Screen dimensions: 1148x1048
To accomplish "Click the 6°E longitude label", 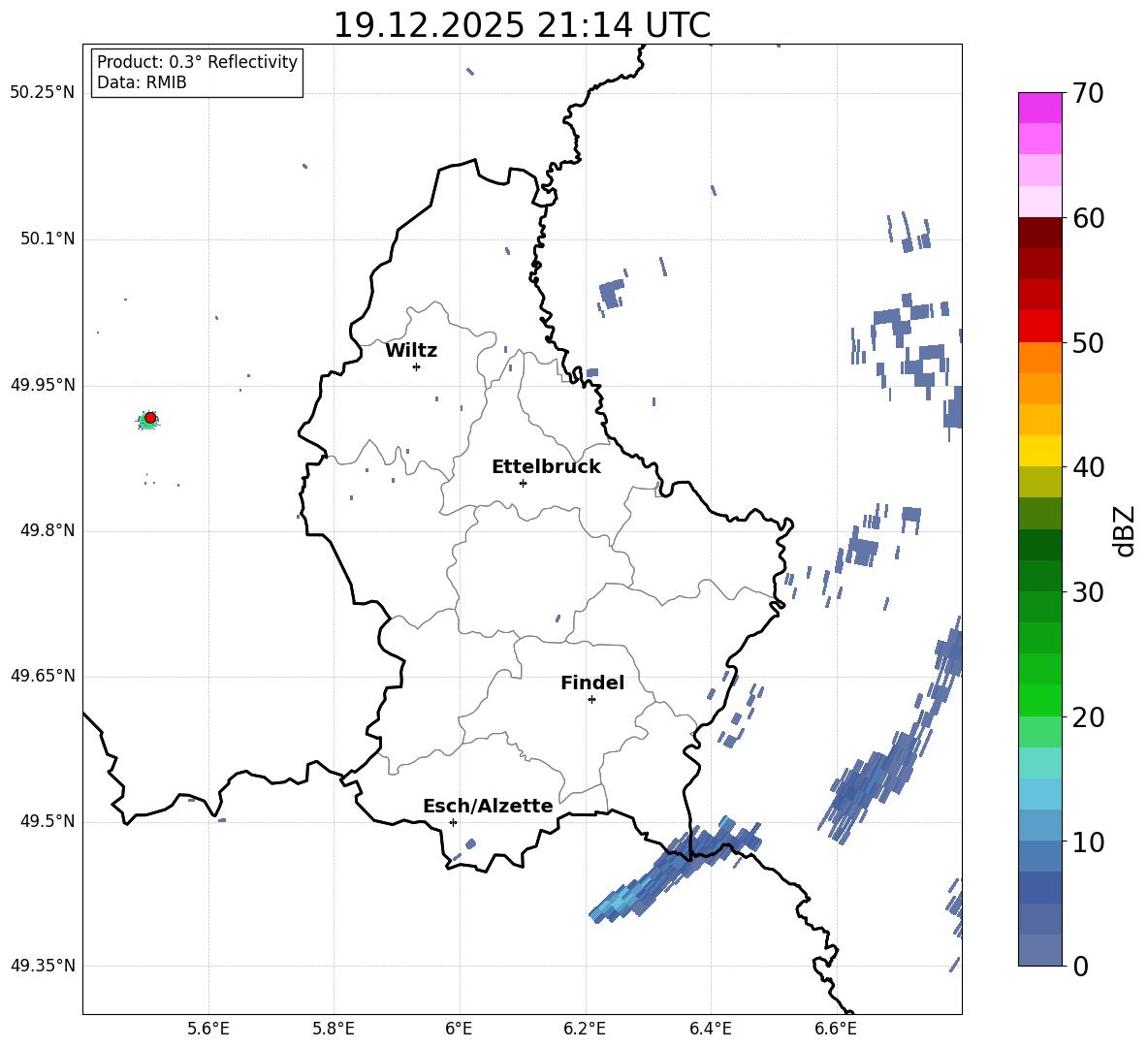I will coord(459,1029).
